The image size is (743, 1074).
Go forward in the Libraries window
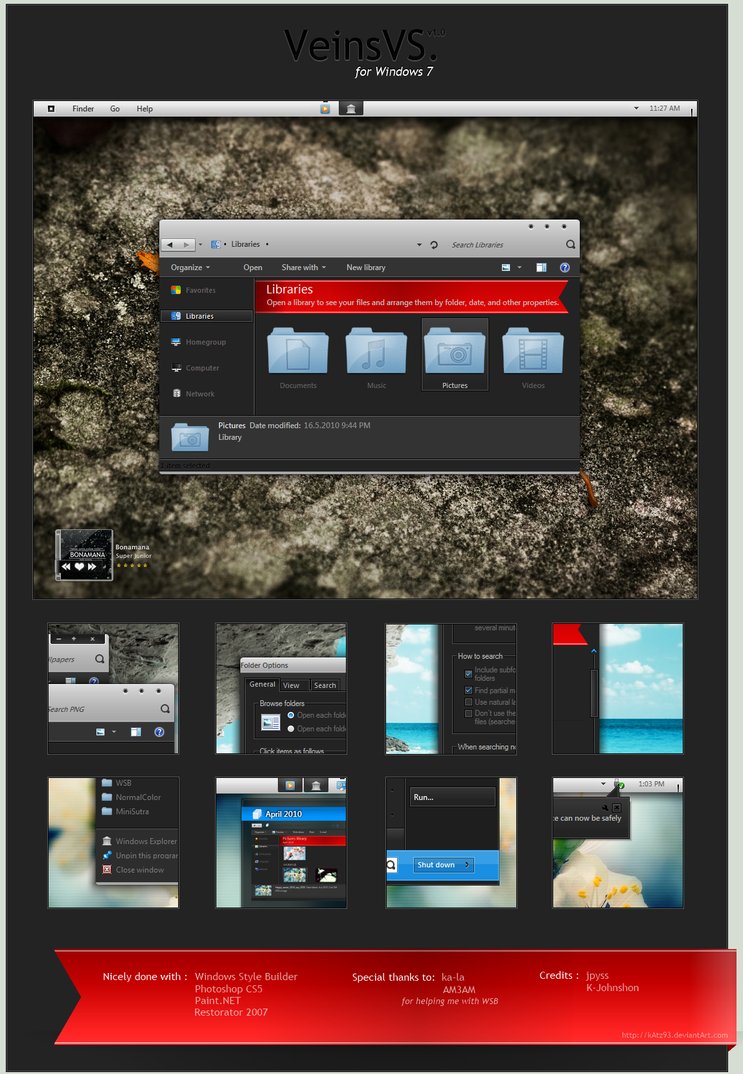(x=186, y=245)
